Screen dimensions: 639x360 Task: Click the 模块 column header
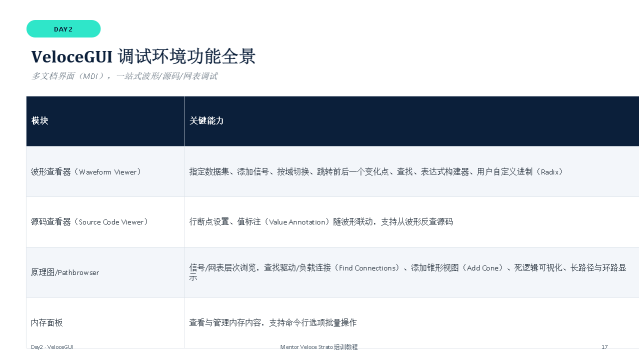point(105,121)
